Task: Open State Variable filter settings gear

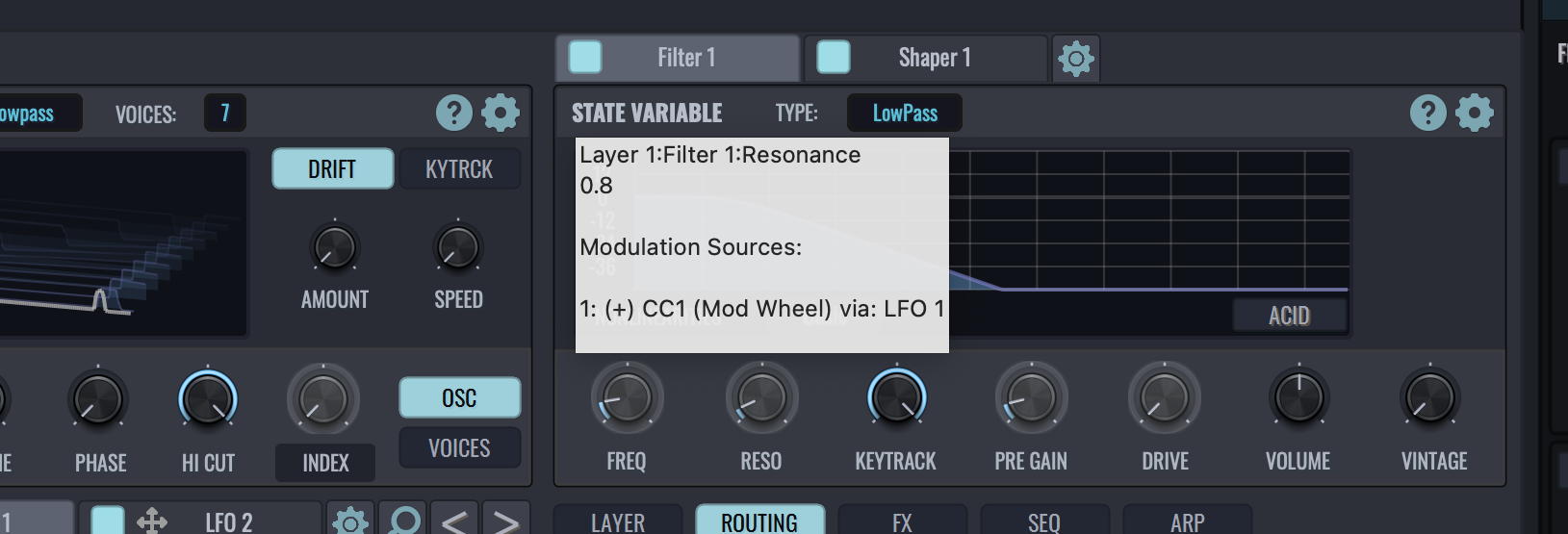Action: click(1475, 114)
